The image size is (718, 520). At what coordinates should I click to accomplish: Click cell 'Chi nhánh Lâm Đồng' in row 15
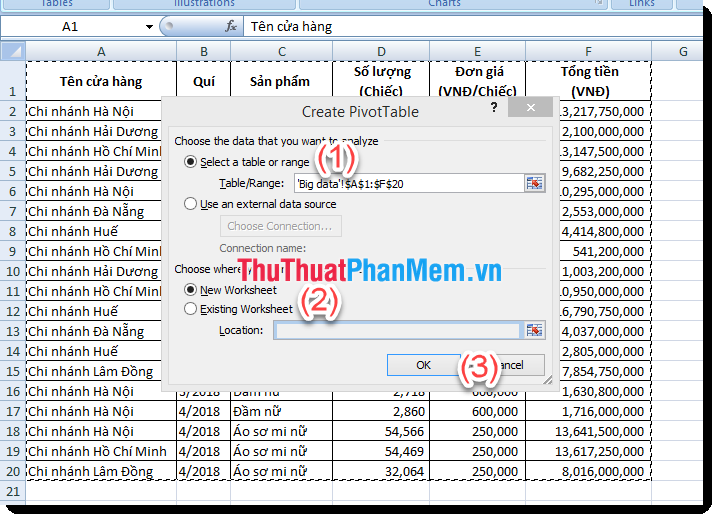tap(94, 371)
